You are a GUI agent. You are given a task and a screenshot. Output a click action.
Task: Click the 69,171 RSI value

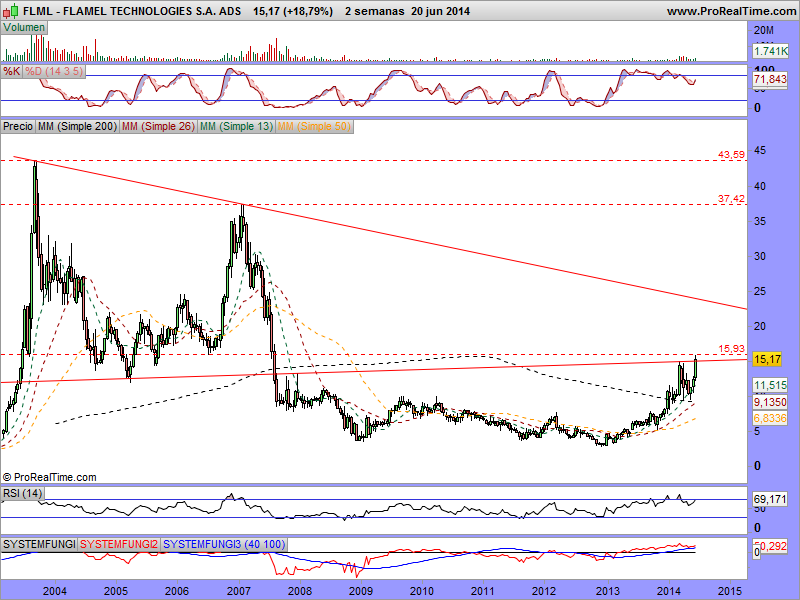(x=770, y=499)
